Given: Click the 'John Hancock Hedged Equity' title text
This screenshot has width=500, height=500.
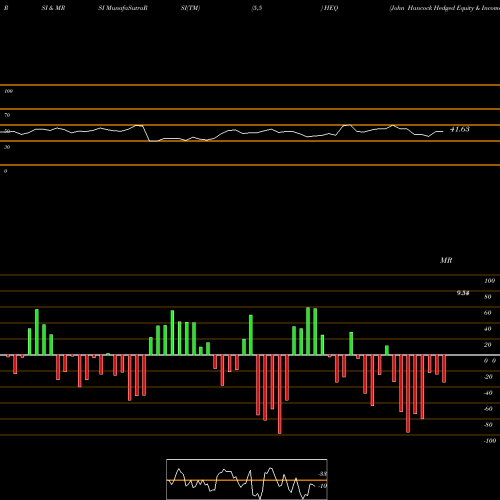Looking at the screenshot, I should (x=432, y=8).
